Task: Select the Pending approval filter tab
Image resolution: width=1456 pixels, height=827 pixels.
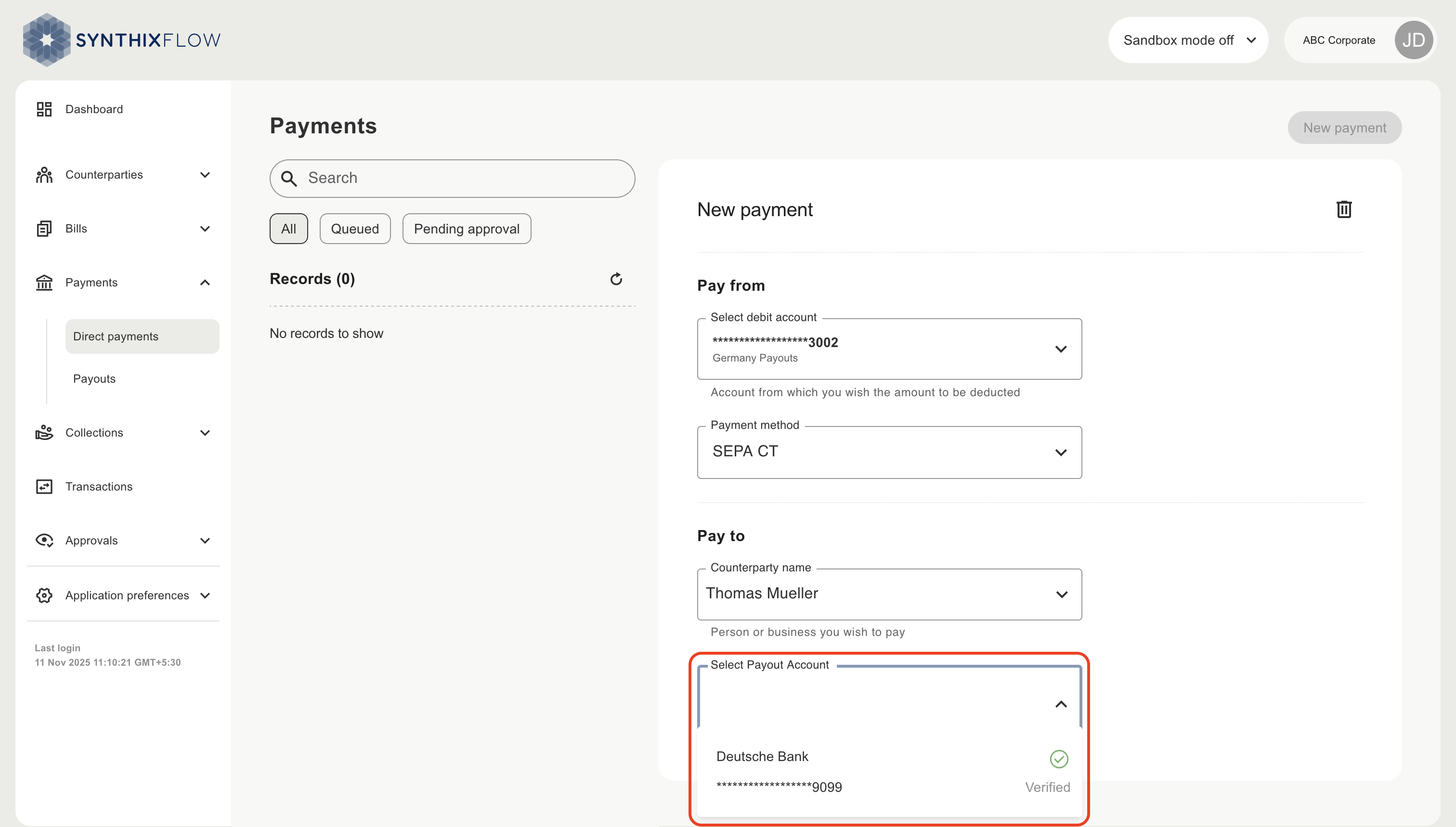Action: point(467,228)
